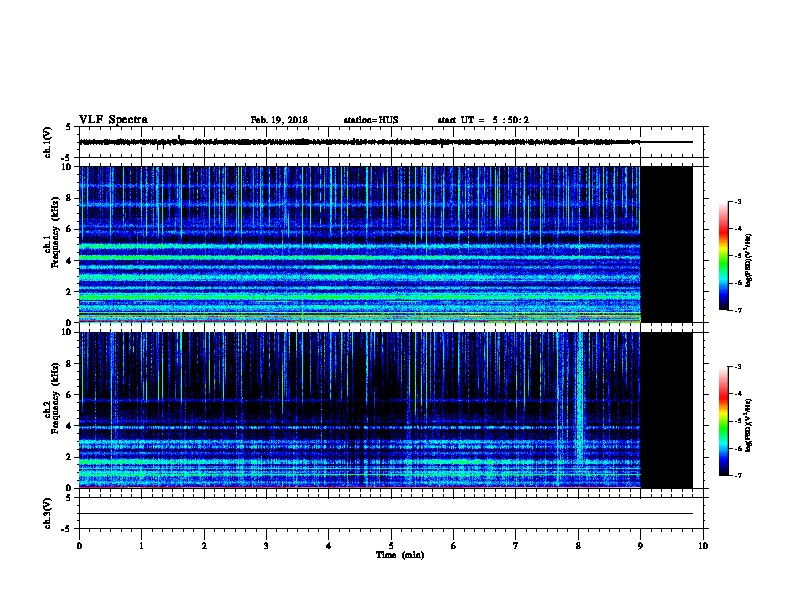
Task: Click the "Time (min)" x-axis label
Action: (400, 555)
